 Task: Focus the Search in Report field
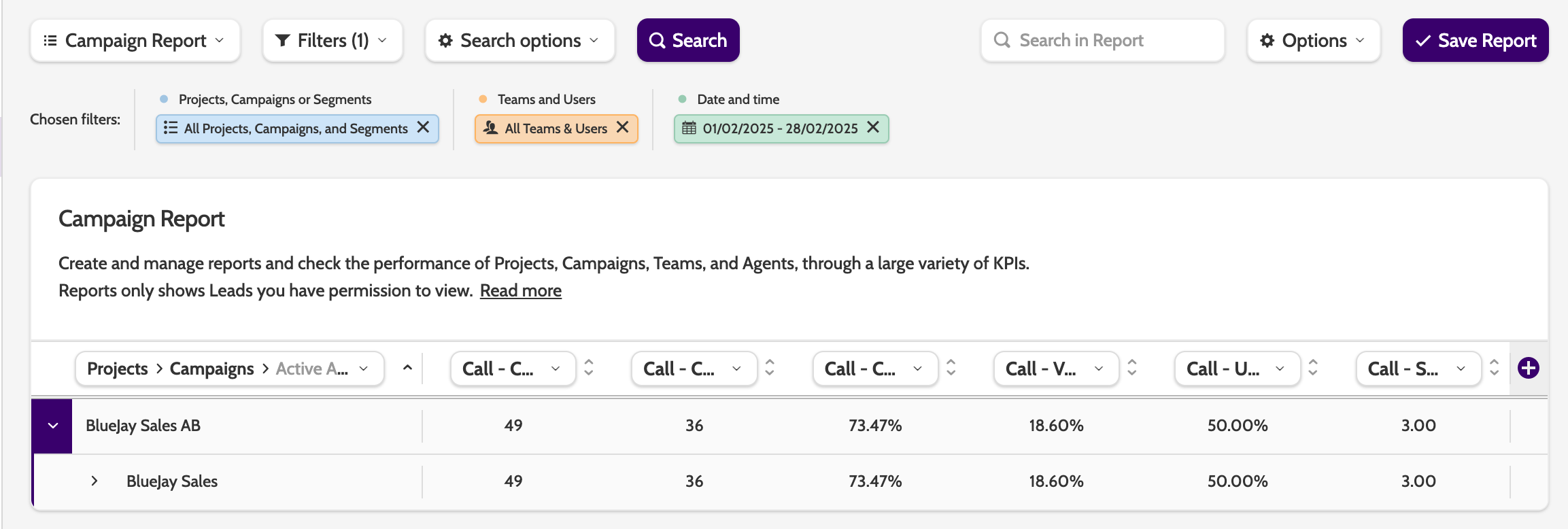(x=1102, y=41)
